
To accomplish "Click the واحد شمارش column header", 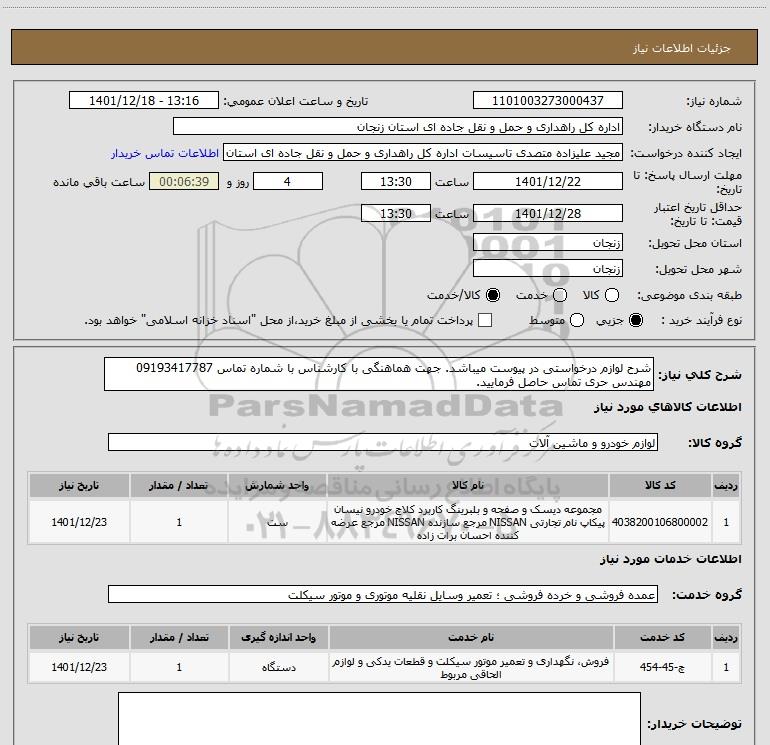I will click(277, 485).
